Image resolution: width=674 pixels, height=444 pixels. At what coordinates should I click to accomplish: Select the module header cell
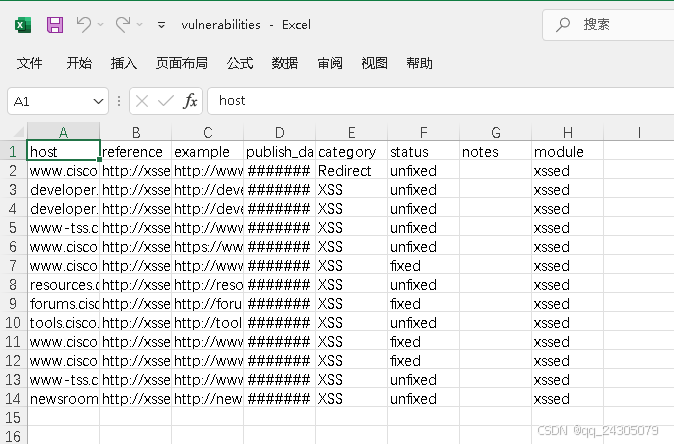point(567,151)
